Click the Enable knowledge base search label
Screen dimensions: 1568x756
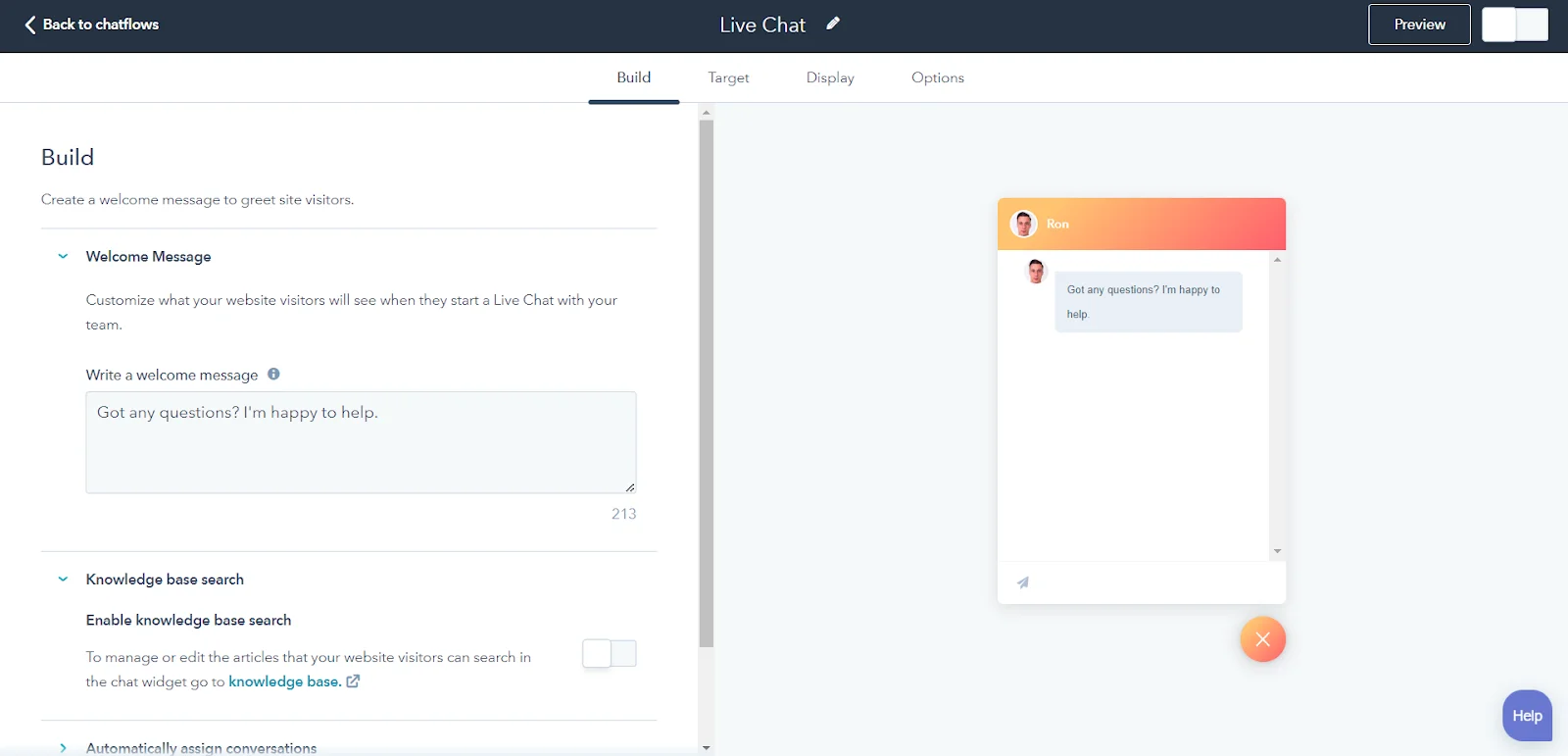pos(188,620)
